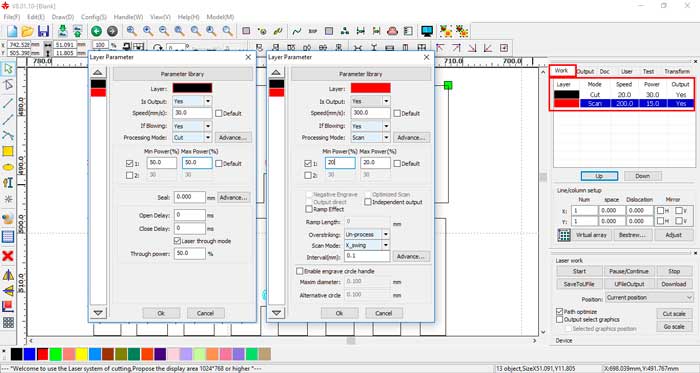The image size is (700, 373).
Task: Switch to the Transform tab
Action: pyautogui.click(x=677, y=71)
